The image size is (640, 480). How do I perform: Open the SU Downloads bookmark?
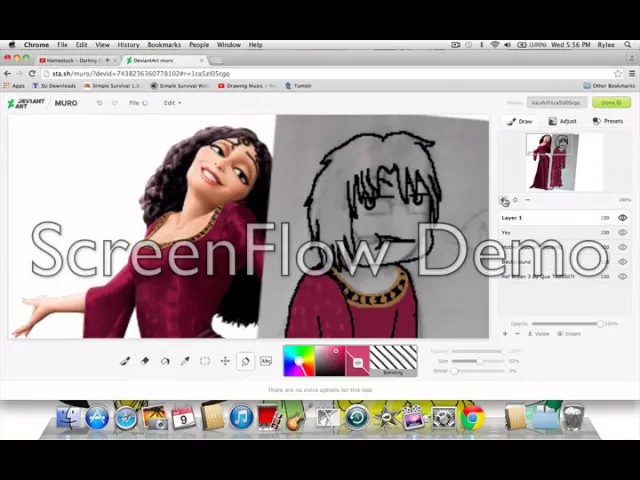54,86
